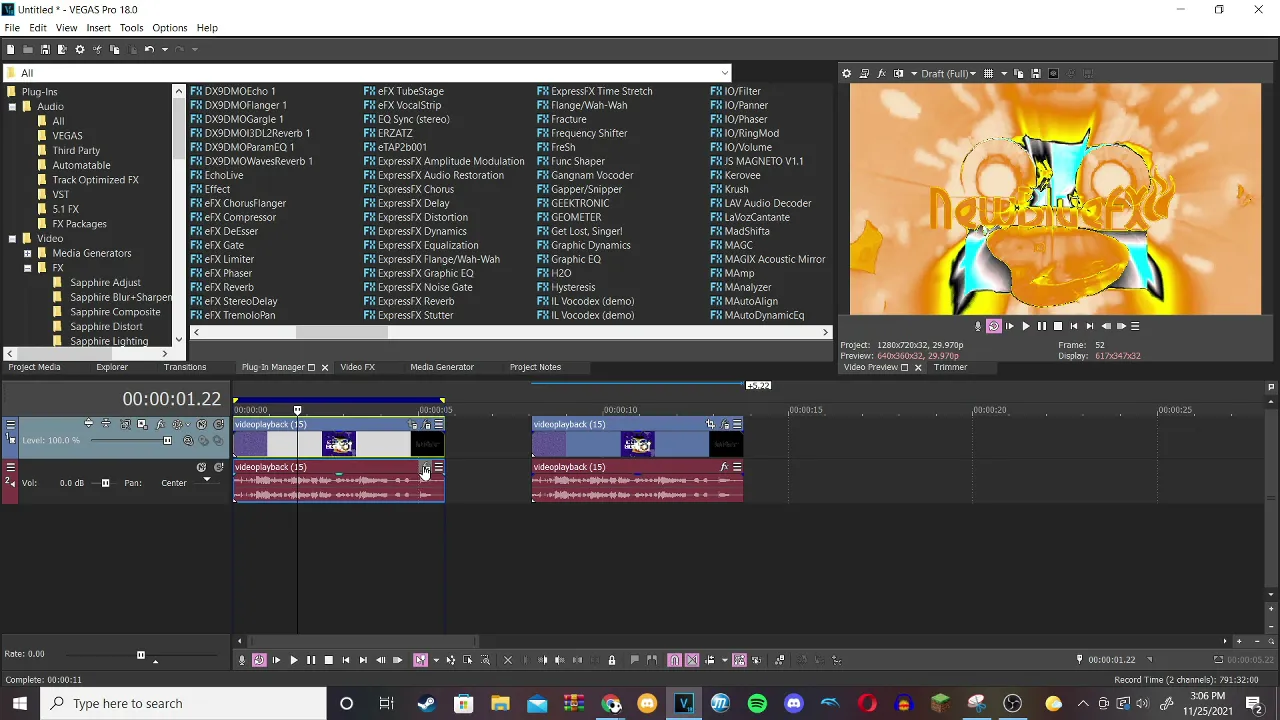This screenshot has width=1280, height=720.
Task: Expand the Media Generators tree node
Action: point(27,253)
